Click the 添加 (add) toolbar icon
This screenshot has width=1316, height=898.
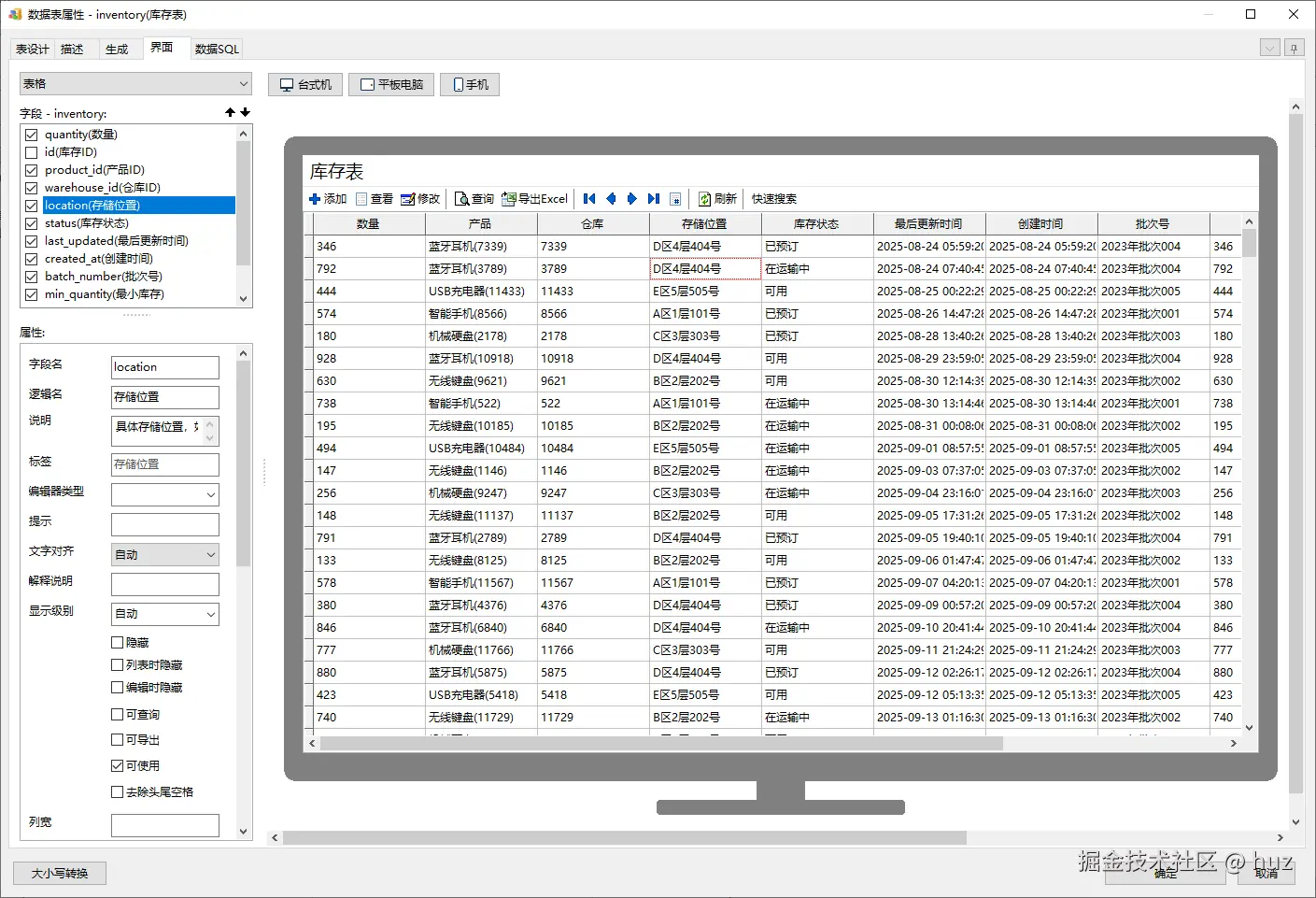coord(315,199)
